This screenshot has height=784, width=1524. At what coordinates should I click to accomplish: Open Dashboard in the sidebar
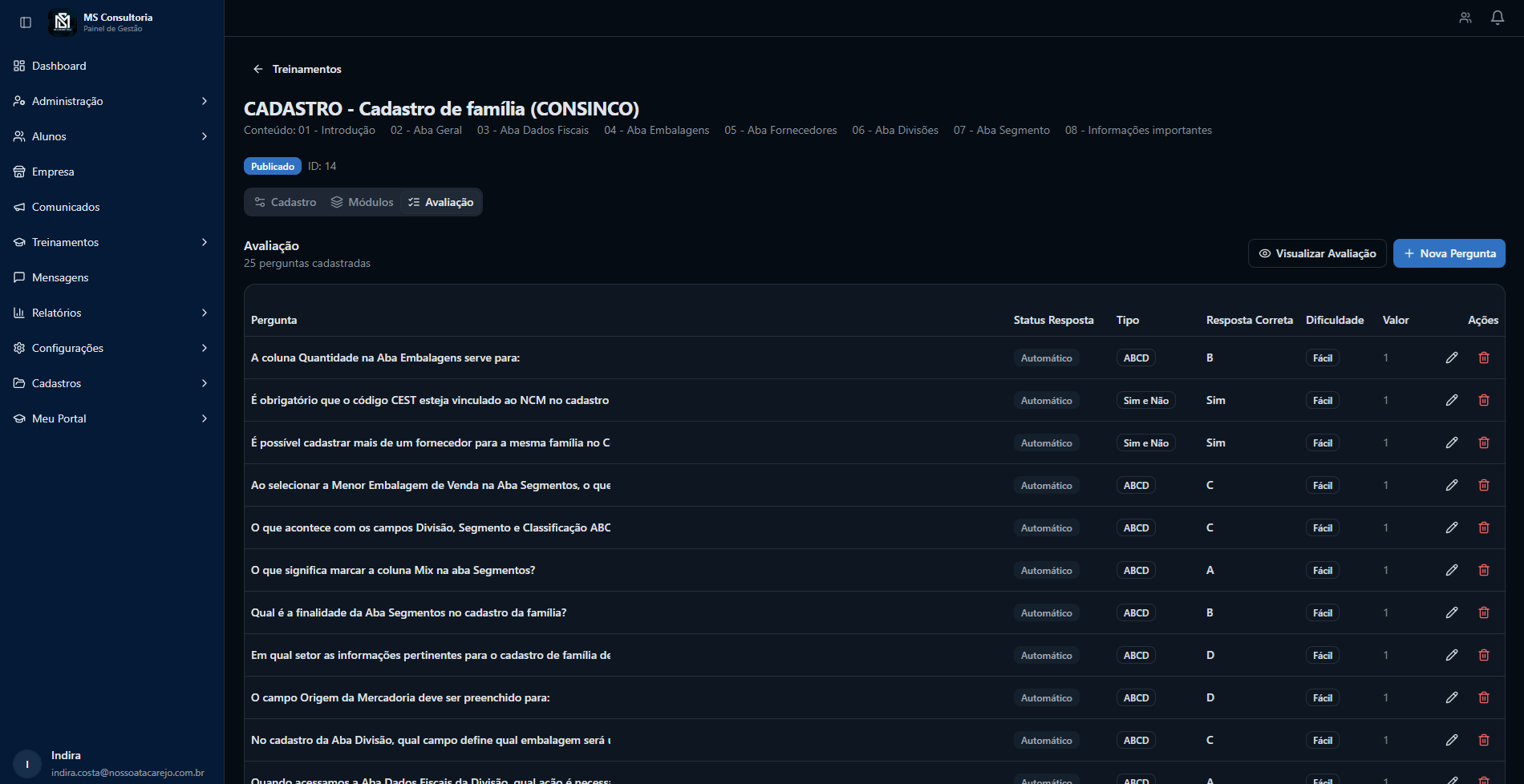111,66
